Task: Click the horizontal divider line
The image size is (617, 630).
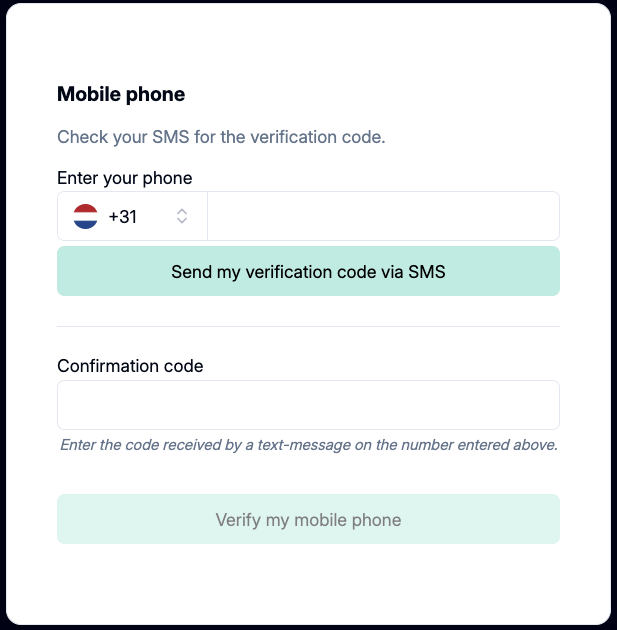Action: [x=308, y=326]
